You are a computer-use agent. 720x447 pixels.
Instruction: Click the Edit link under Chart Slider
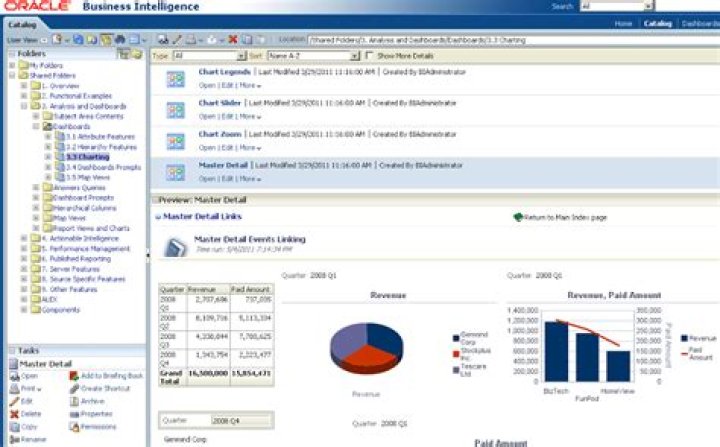[227, 117]
